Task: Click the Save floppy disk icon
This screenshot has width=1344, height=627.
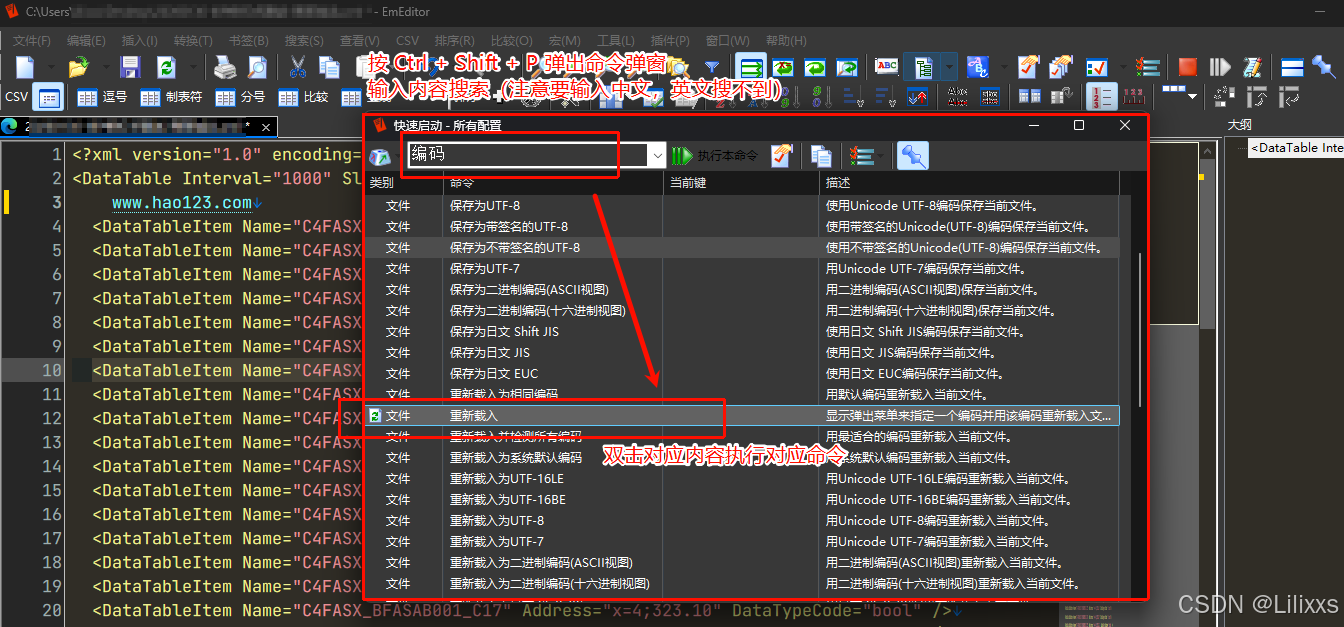Action: [x=130, y=68]
